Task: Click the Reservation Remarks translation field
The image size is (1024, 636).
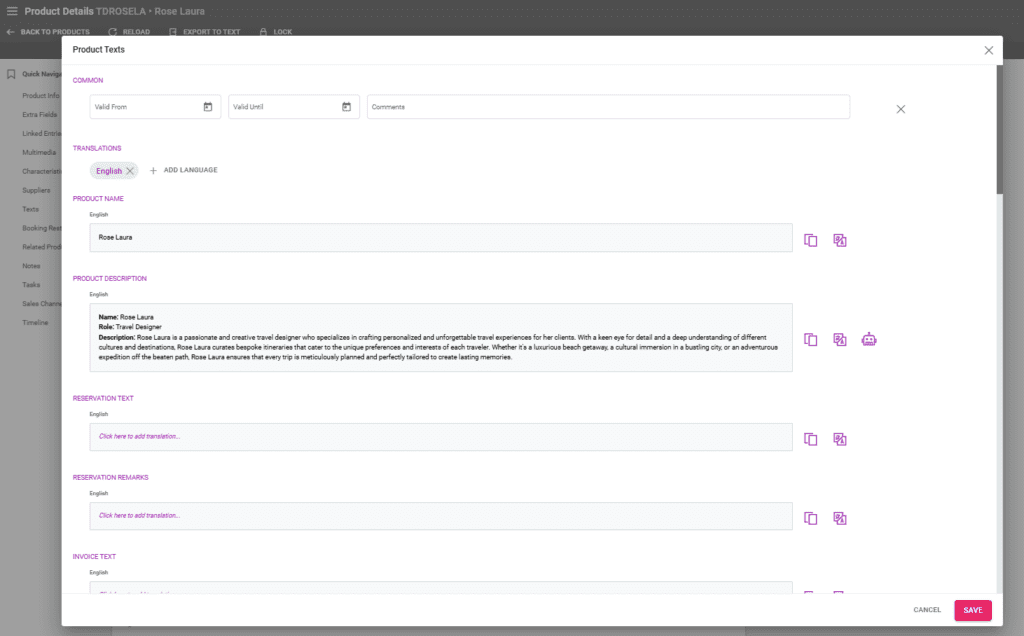Action: point(440,516)
